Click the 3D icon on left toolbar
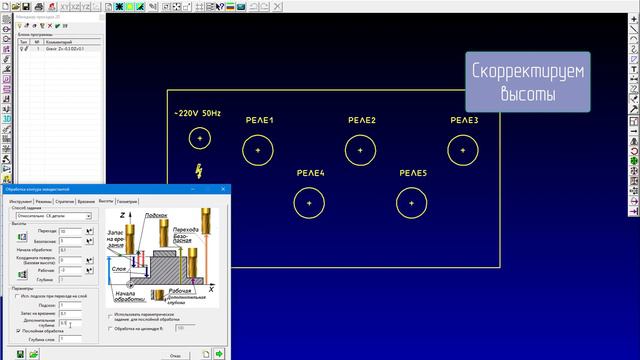 [x=7, y=119]
